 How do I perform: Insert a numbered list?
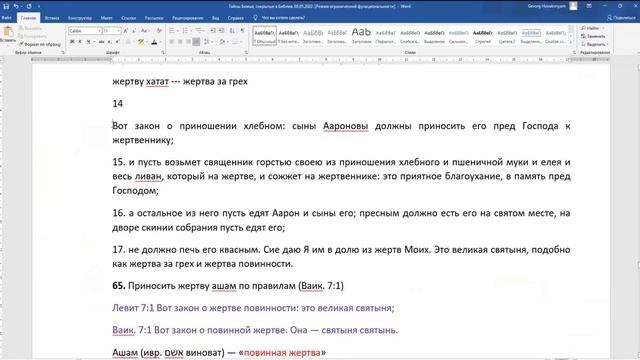tap(185, 31)
